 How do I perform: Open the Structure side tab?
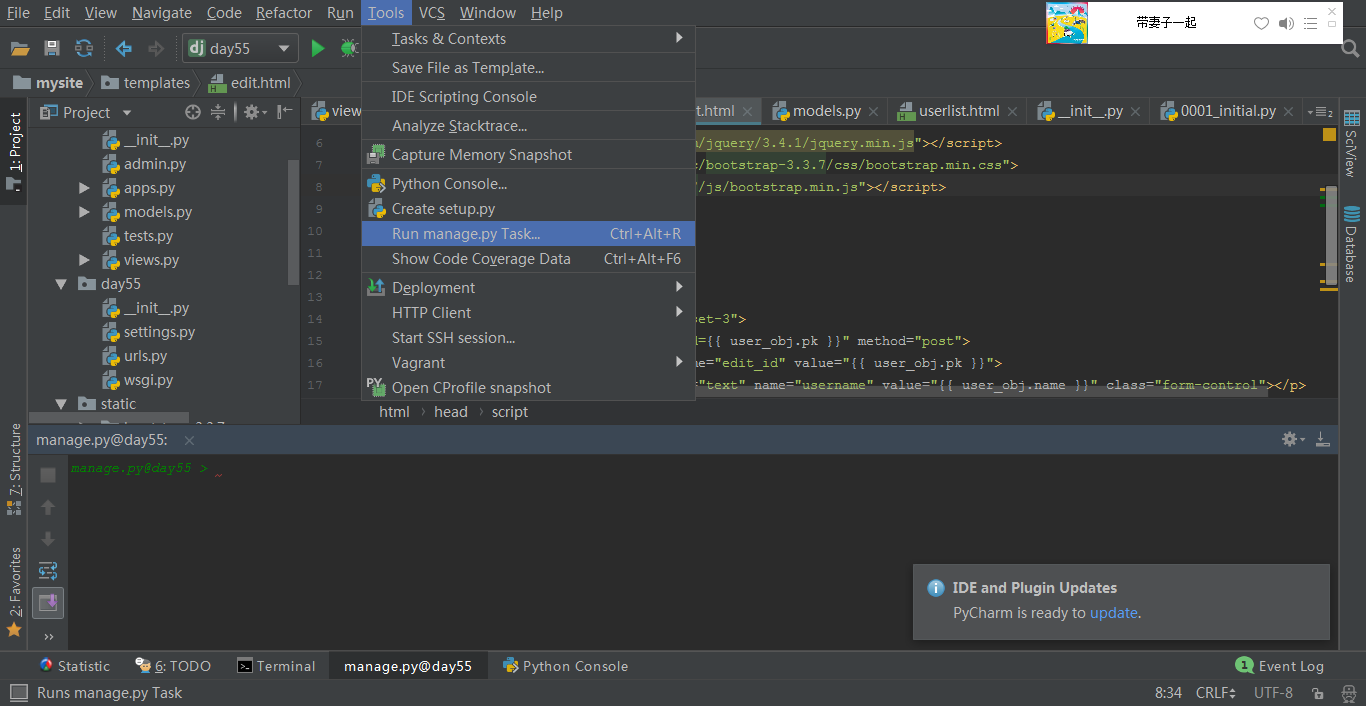click(x=14, y=469)
